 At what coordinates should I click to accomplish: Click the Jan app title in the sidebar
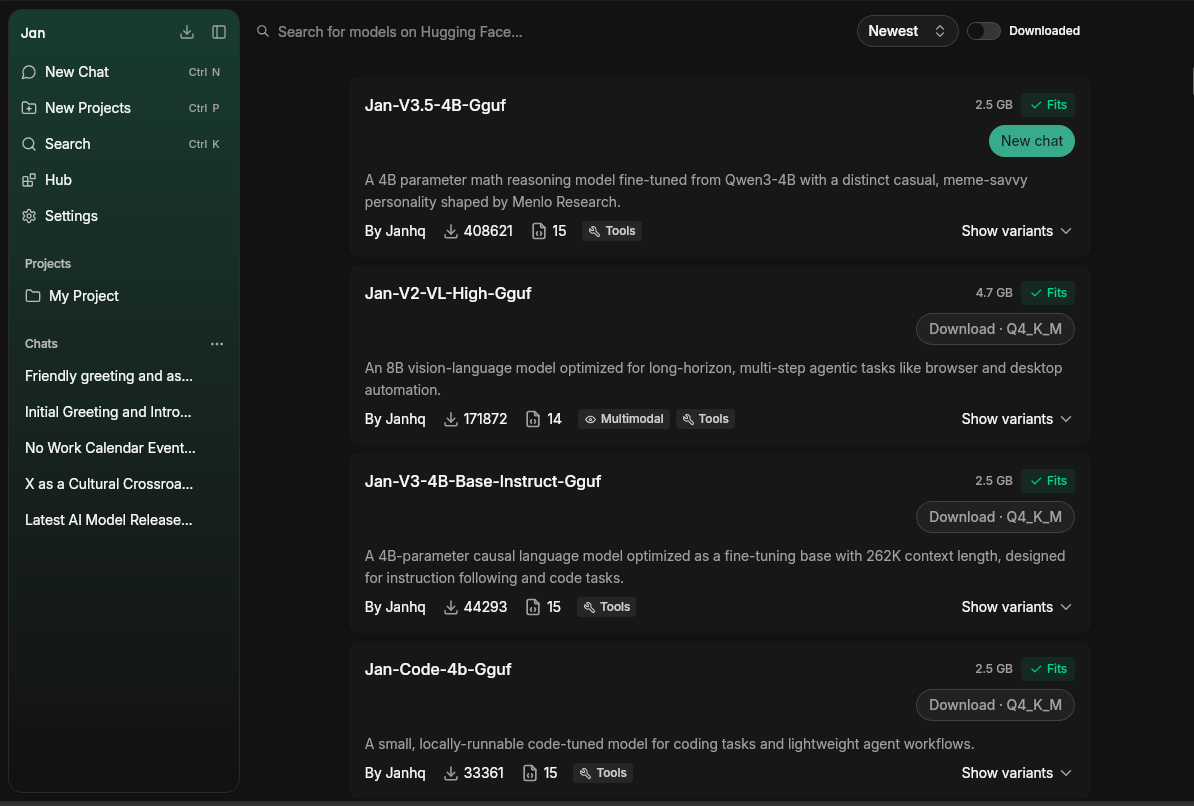click(33, 33)
